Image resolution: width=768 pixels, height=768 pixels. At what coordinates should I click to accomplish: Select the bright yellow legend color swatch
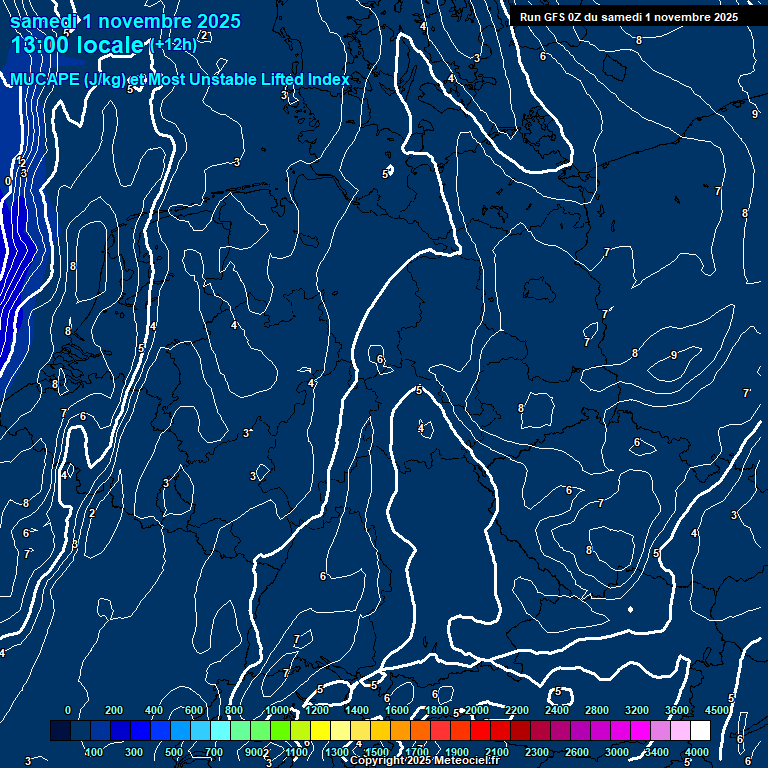coord(320,731)
